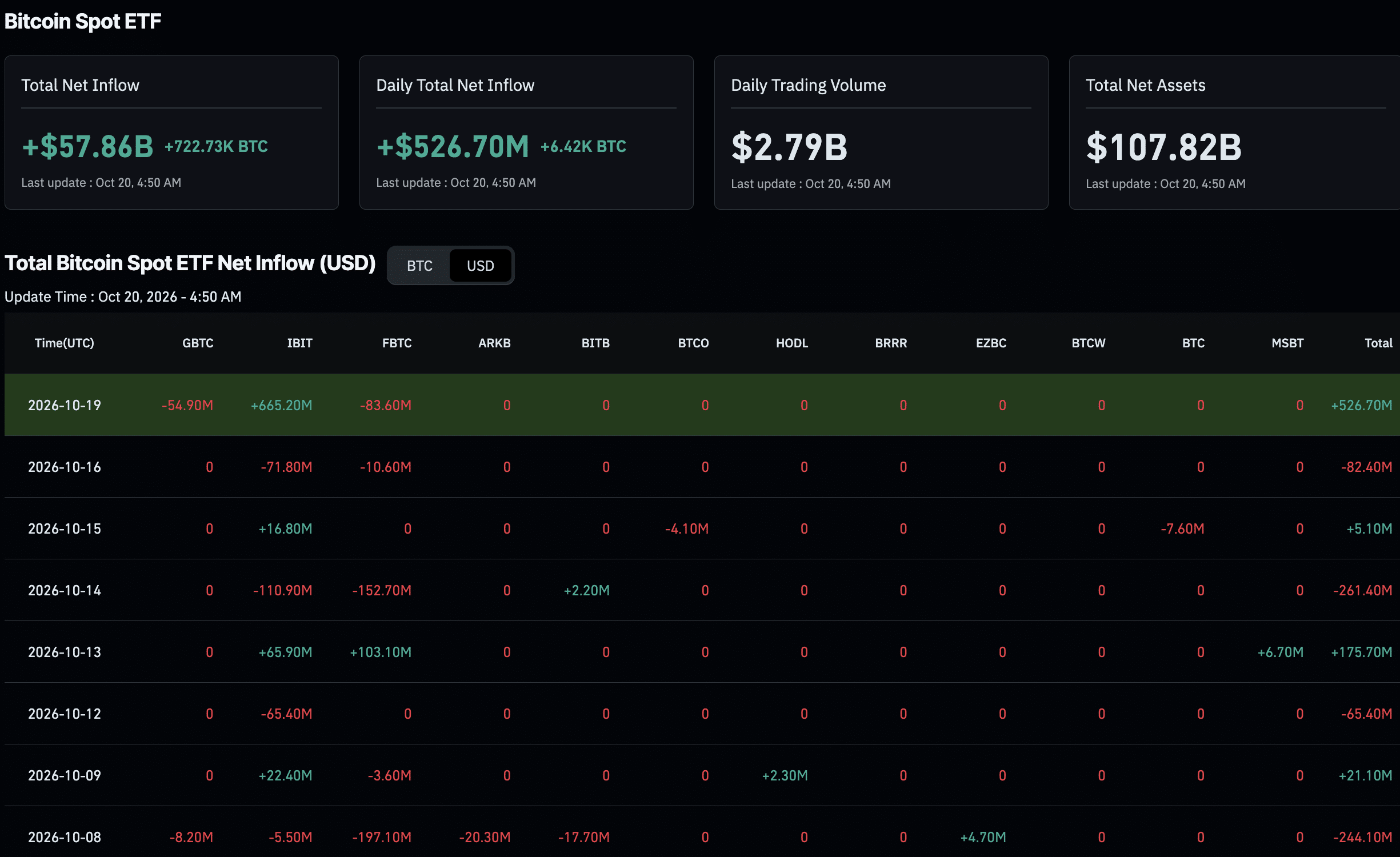The height and width of the screenshot is (857, 1400).
Task: Click MSBT value +6.70M
Action: pyautogui.click(x=1281, y=652)
